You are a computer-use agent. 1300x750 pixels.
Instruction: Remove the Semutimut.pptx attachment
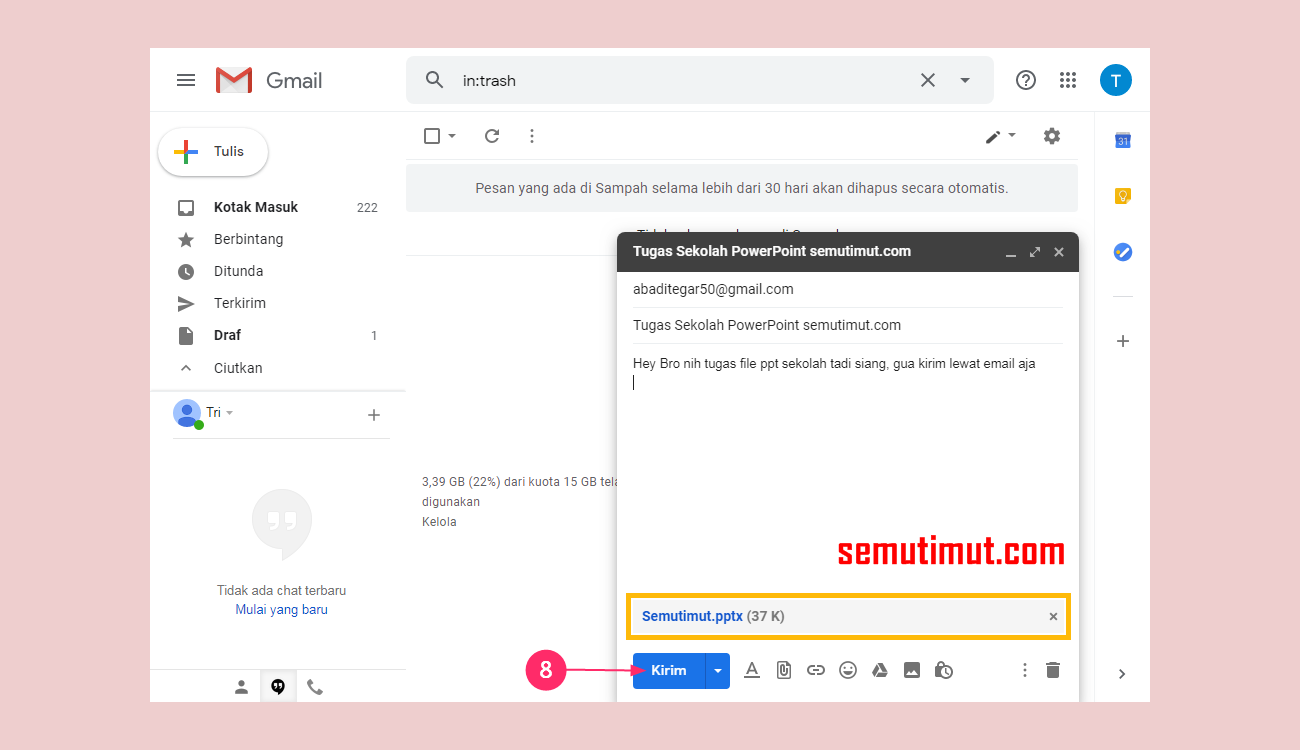[1053, 617]
